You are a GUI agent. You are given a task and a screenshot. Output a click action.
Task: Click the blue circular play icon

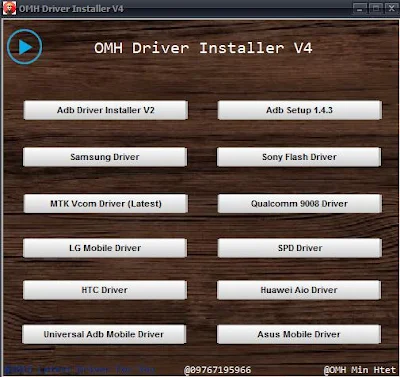point(25,47)
